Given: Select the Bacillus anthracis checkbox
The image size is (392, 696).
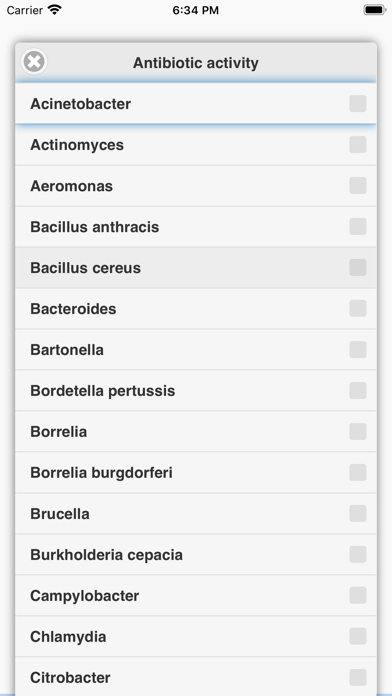Looking at the screenshot, I should click(x=358, y=227).
